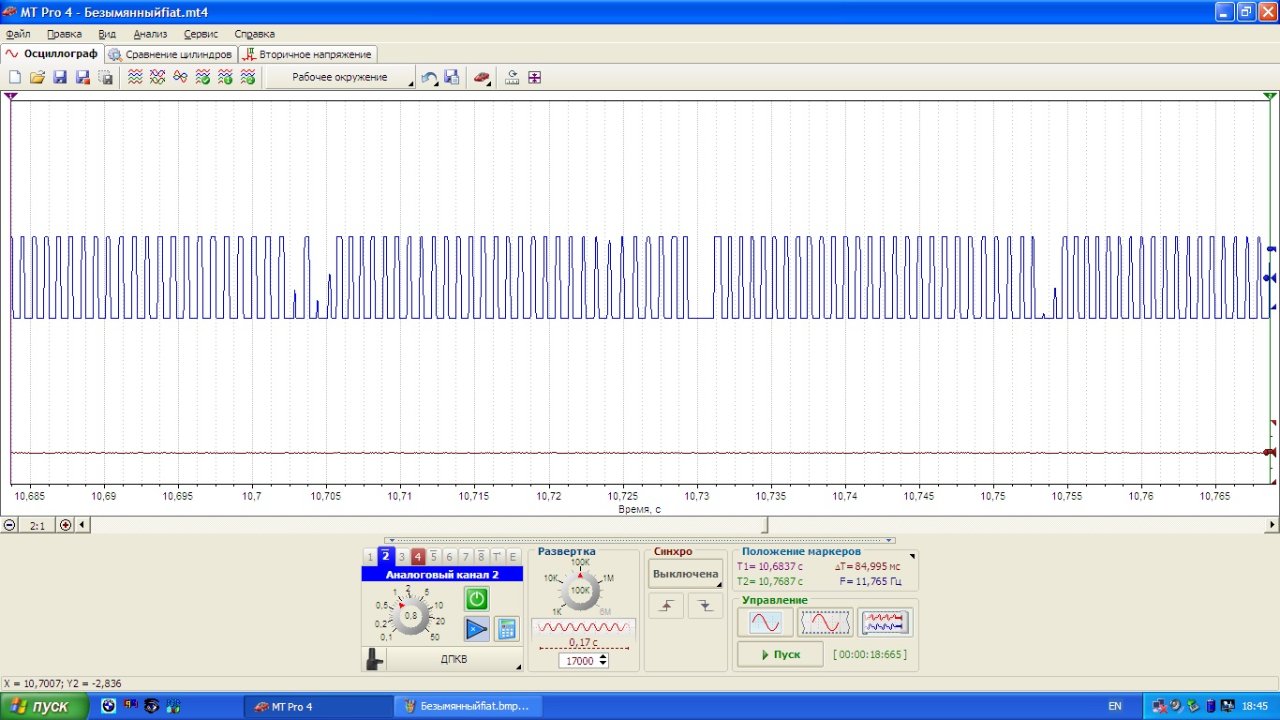Click the Windows пуск Start button
Image resolution: width=1280 pixels, height=720 pixels.
pos(38,706)
